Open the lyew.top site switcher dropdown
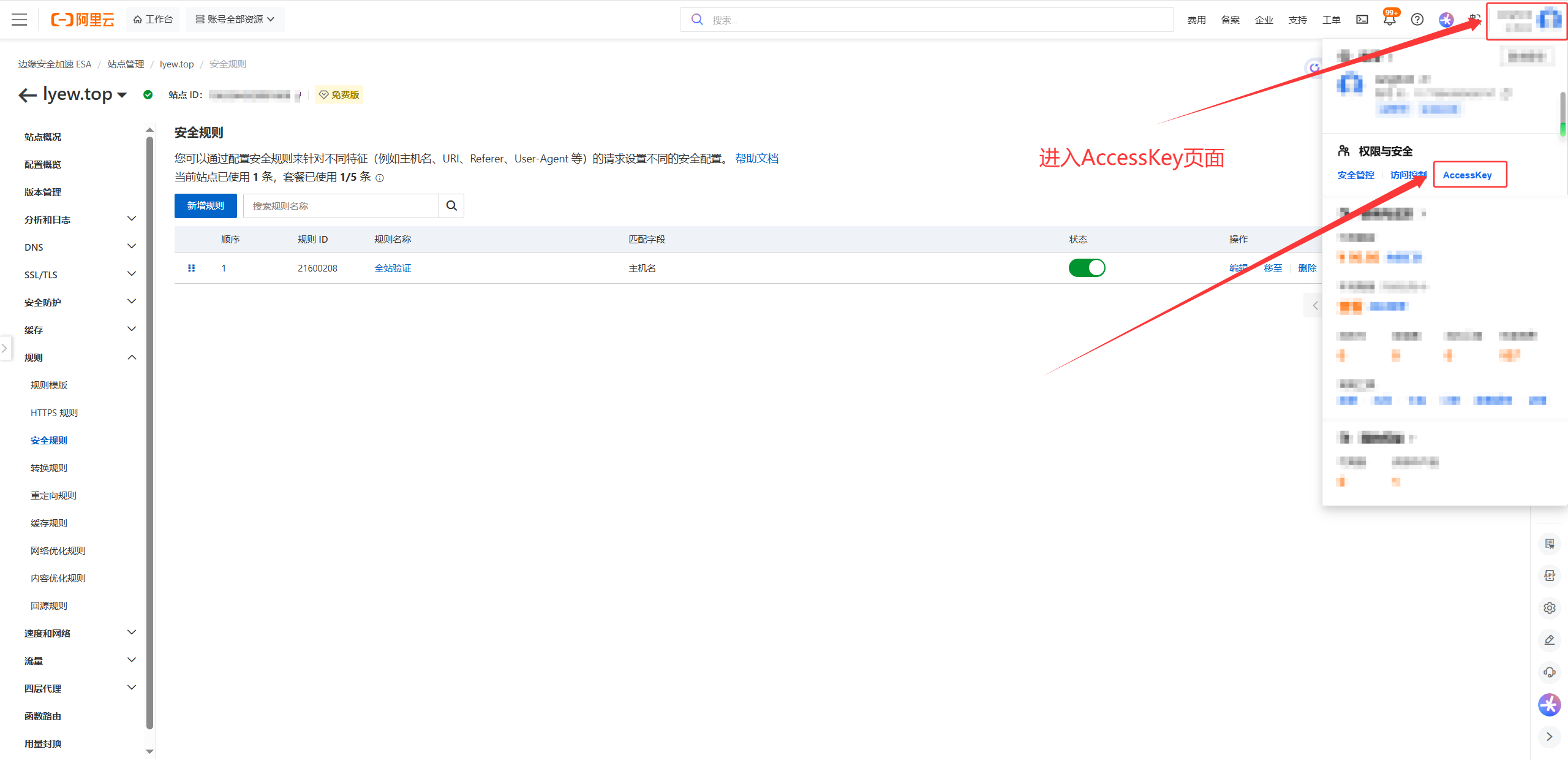1568x760 pixels. pos(122,95)
